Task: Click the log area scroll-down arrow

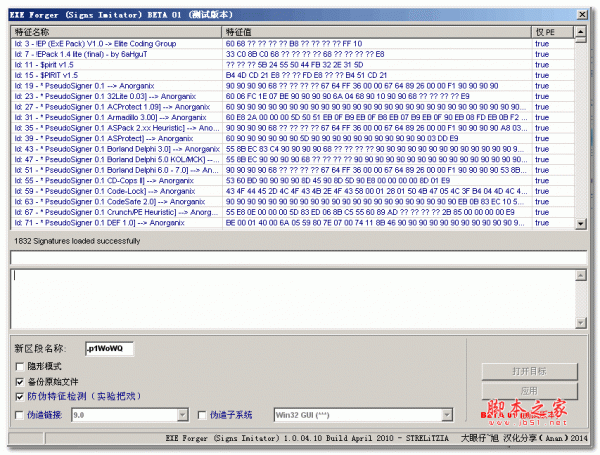Action: (580, 323)
